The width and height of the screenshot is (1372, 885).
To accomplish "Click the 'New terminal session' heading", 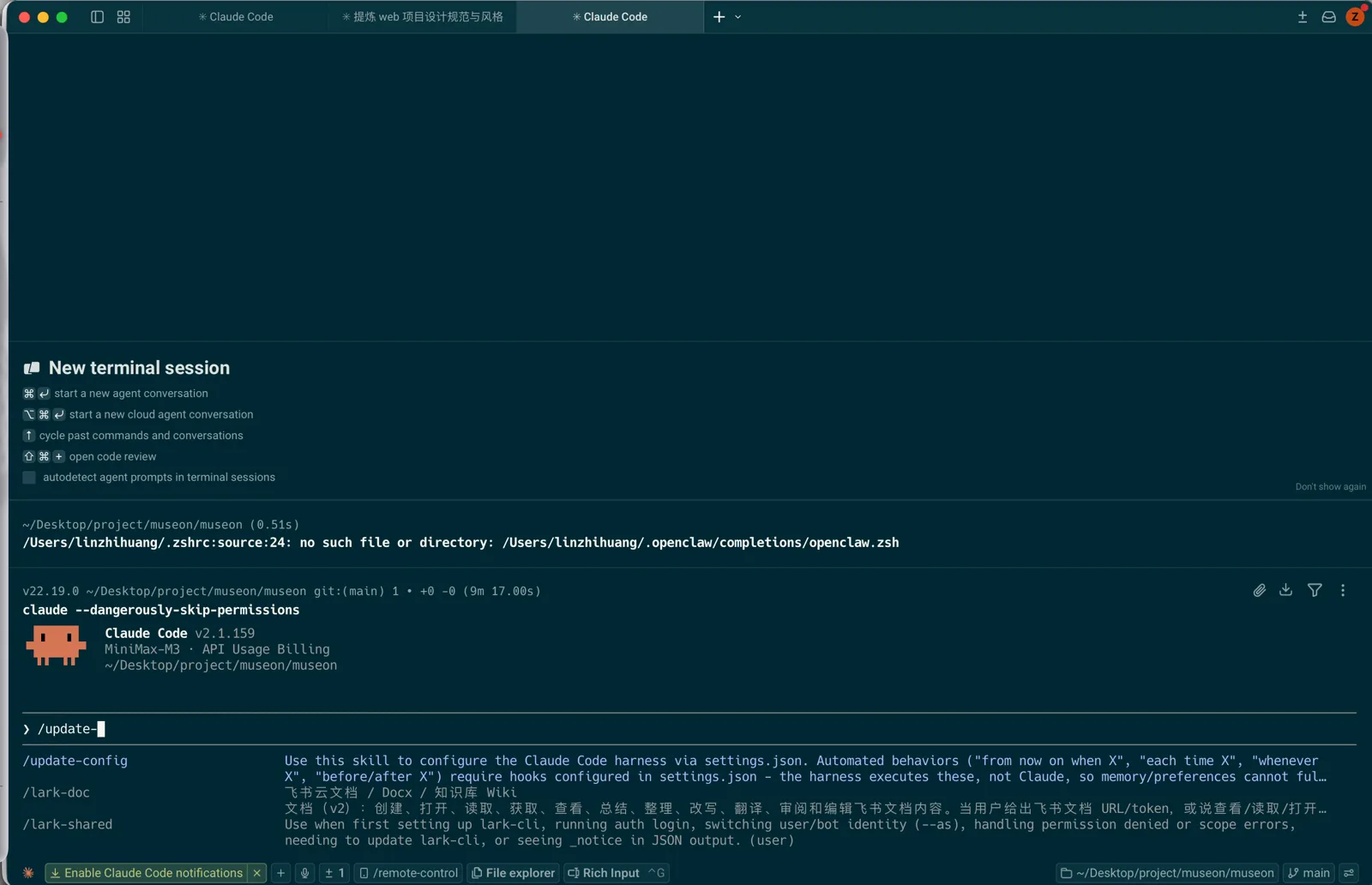I will coord(139,368).
